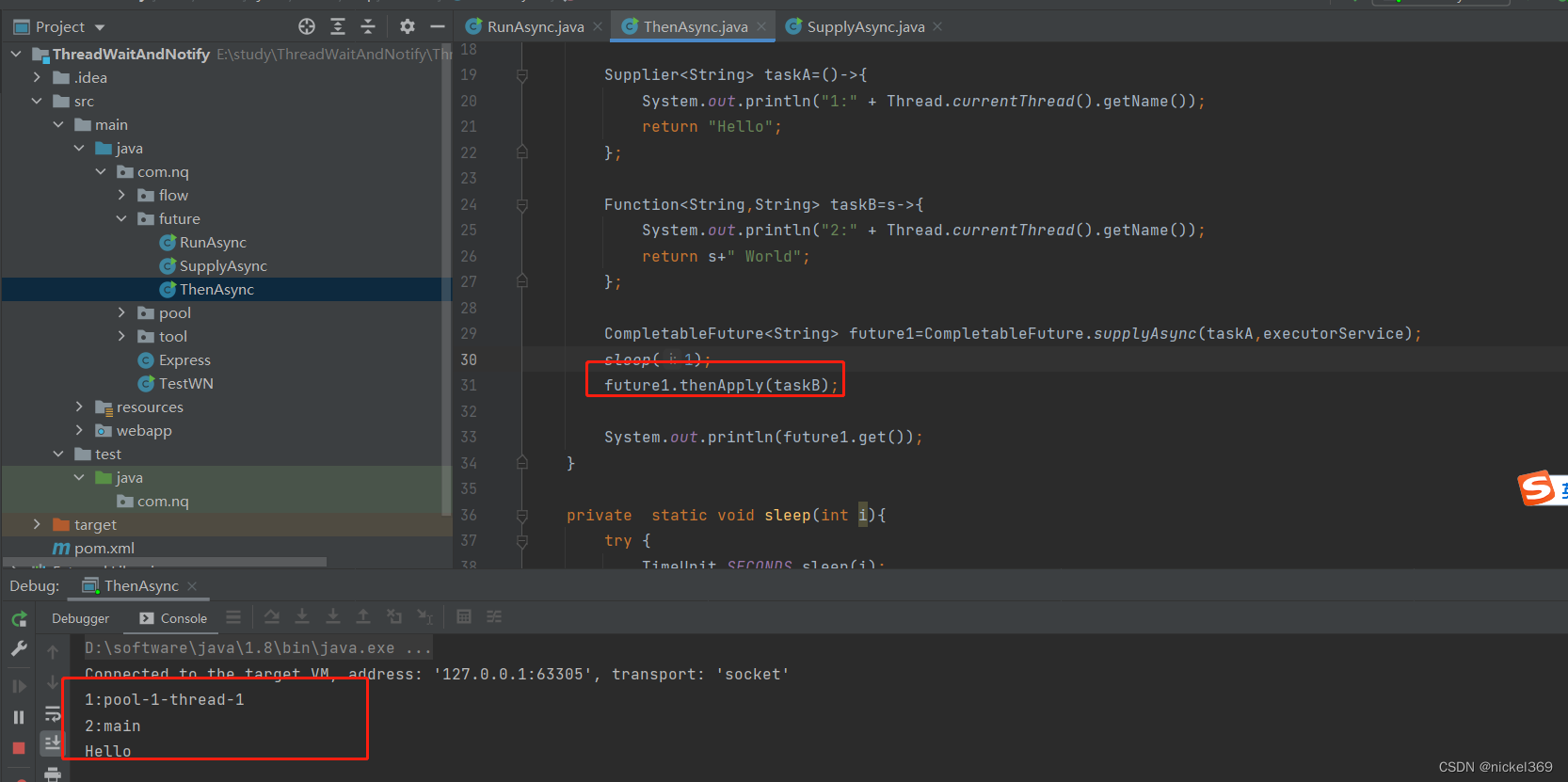Expand the .idea folder
This screenshot has height=782, width=1568.
click(x=38, y=78)
